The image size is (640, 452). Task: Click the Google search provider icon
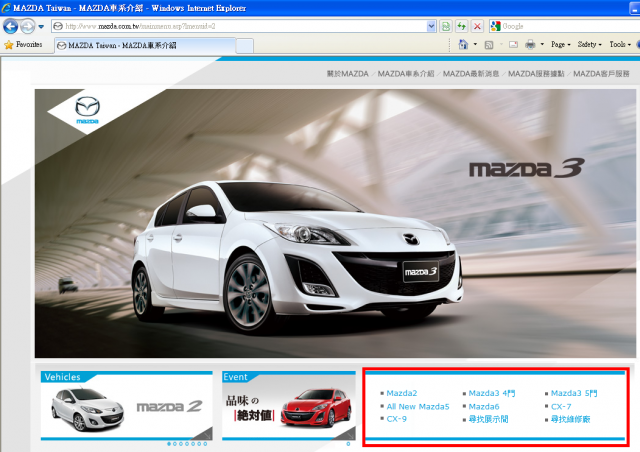pyautogui.click(x=496, y=26)
